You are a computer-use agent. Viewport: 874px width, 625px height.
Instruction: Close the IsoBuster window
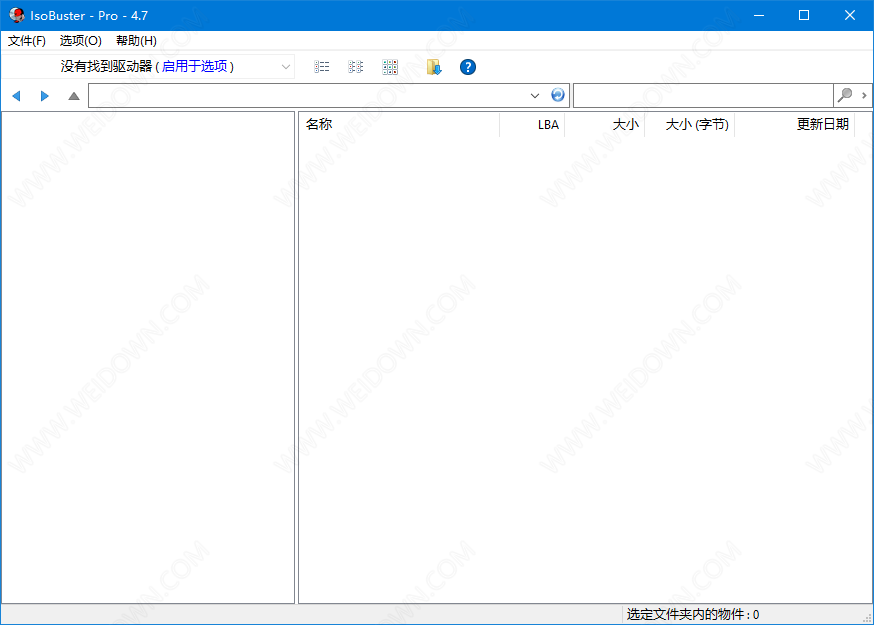[849, 15]
